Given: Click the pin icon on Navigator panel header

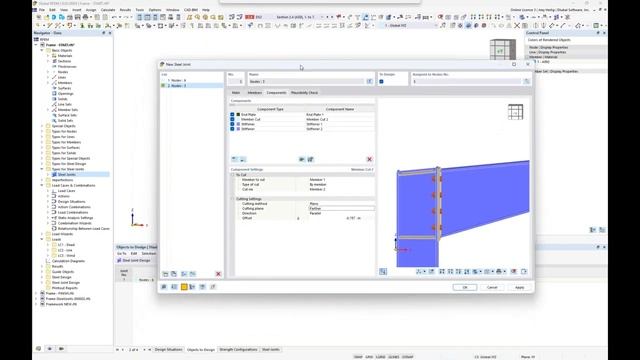Looking at the screenshot, I should click(x=104, y=33).
